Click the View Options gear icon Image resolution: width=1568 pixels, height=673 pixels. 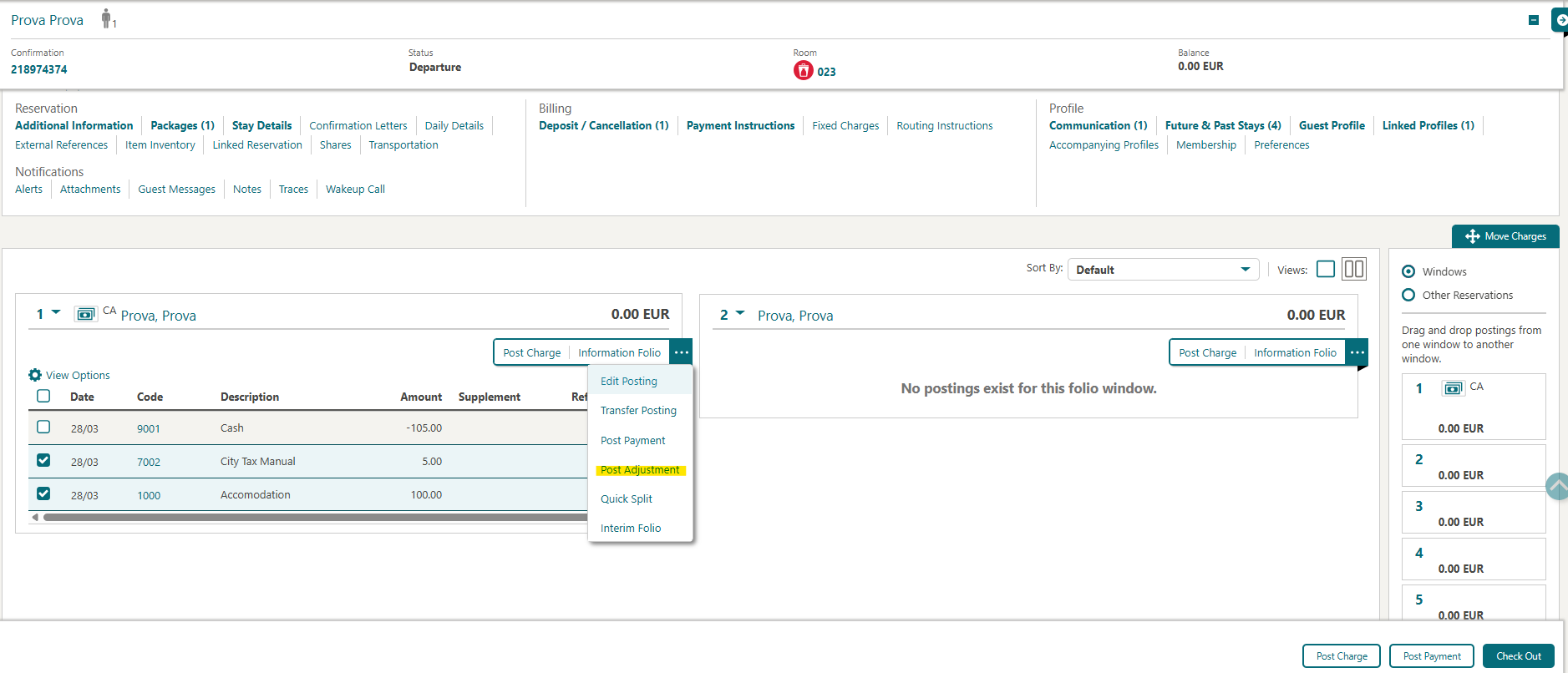pos(35,375)
